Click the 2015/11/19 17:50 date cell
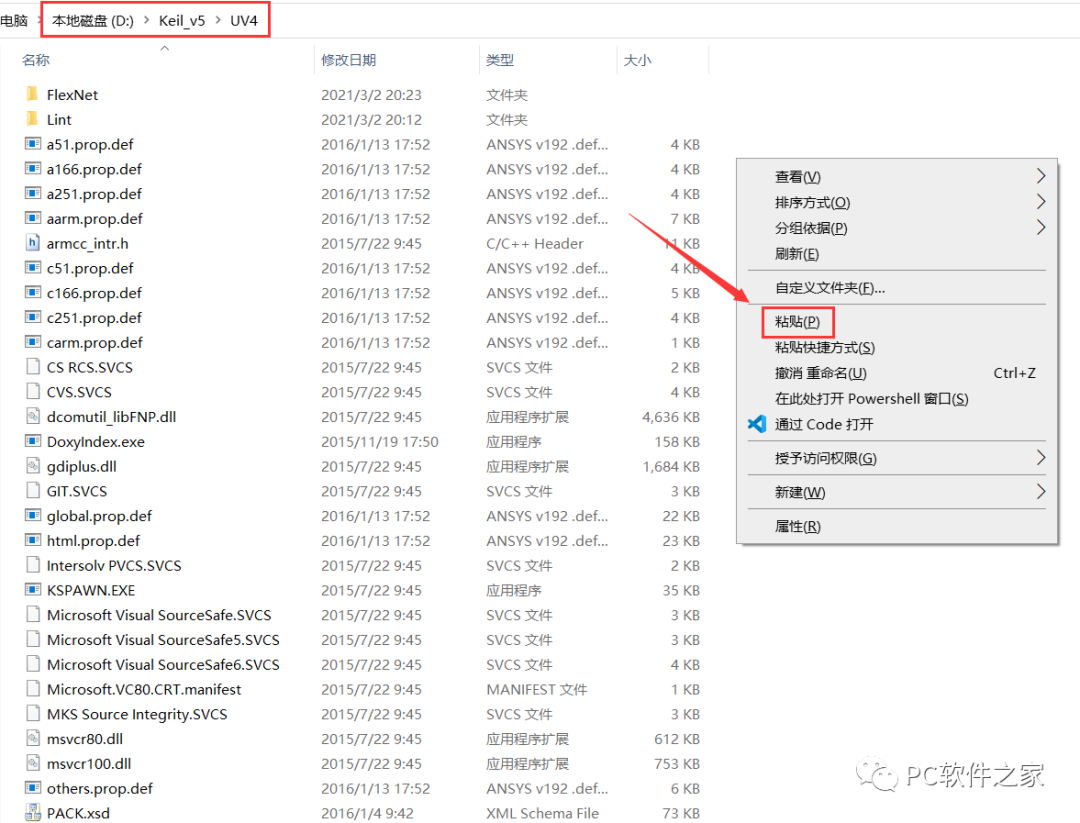 pyautogui.click(x=380, y=442)
